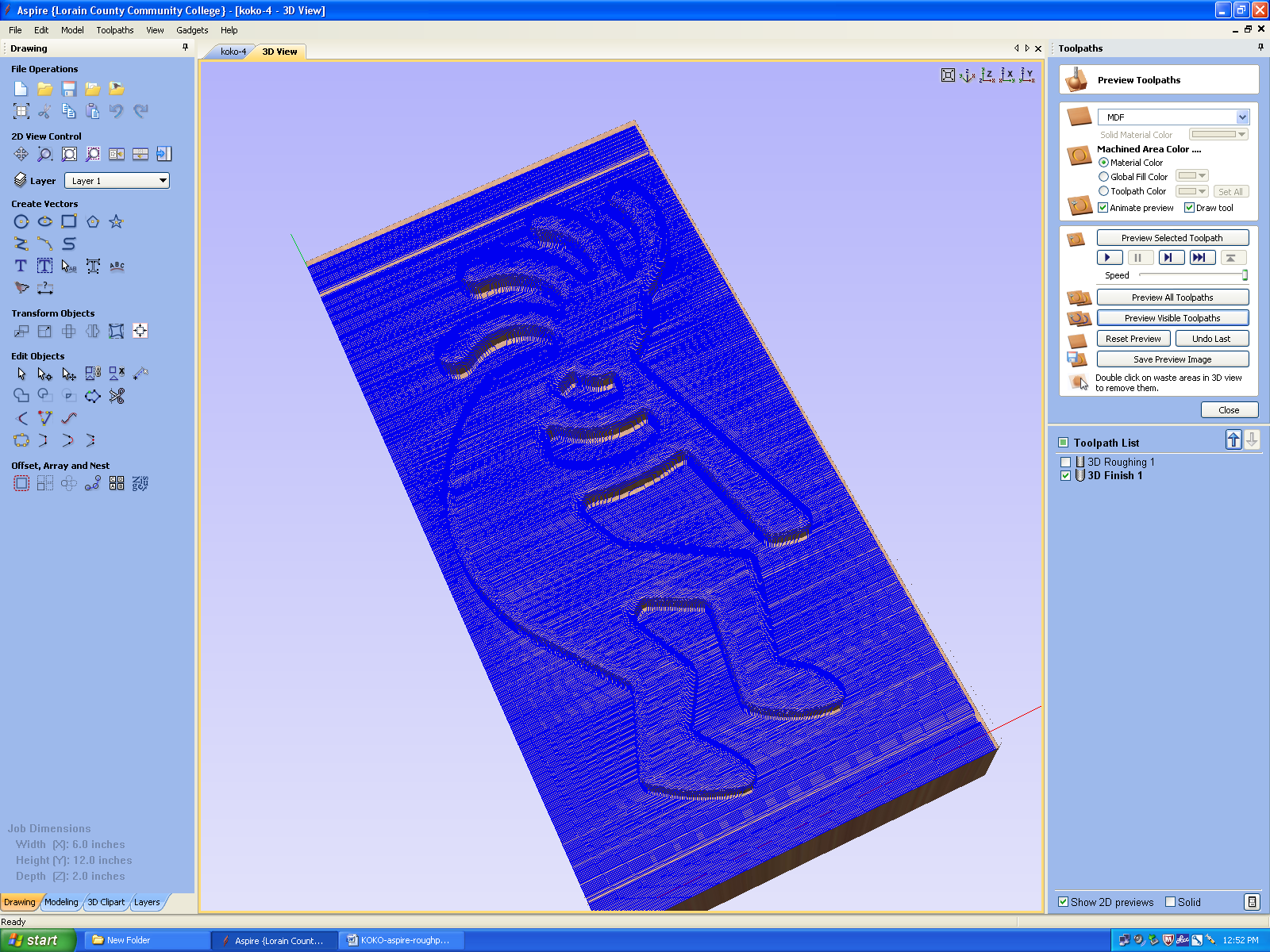This screenshot has width=1270, height=952.
Task: Click the Trace Bitmap bird icon
Action: 21,288
